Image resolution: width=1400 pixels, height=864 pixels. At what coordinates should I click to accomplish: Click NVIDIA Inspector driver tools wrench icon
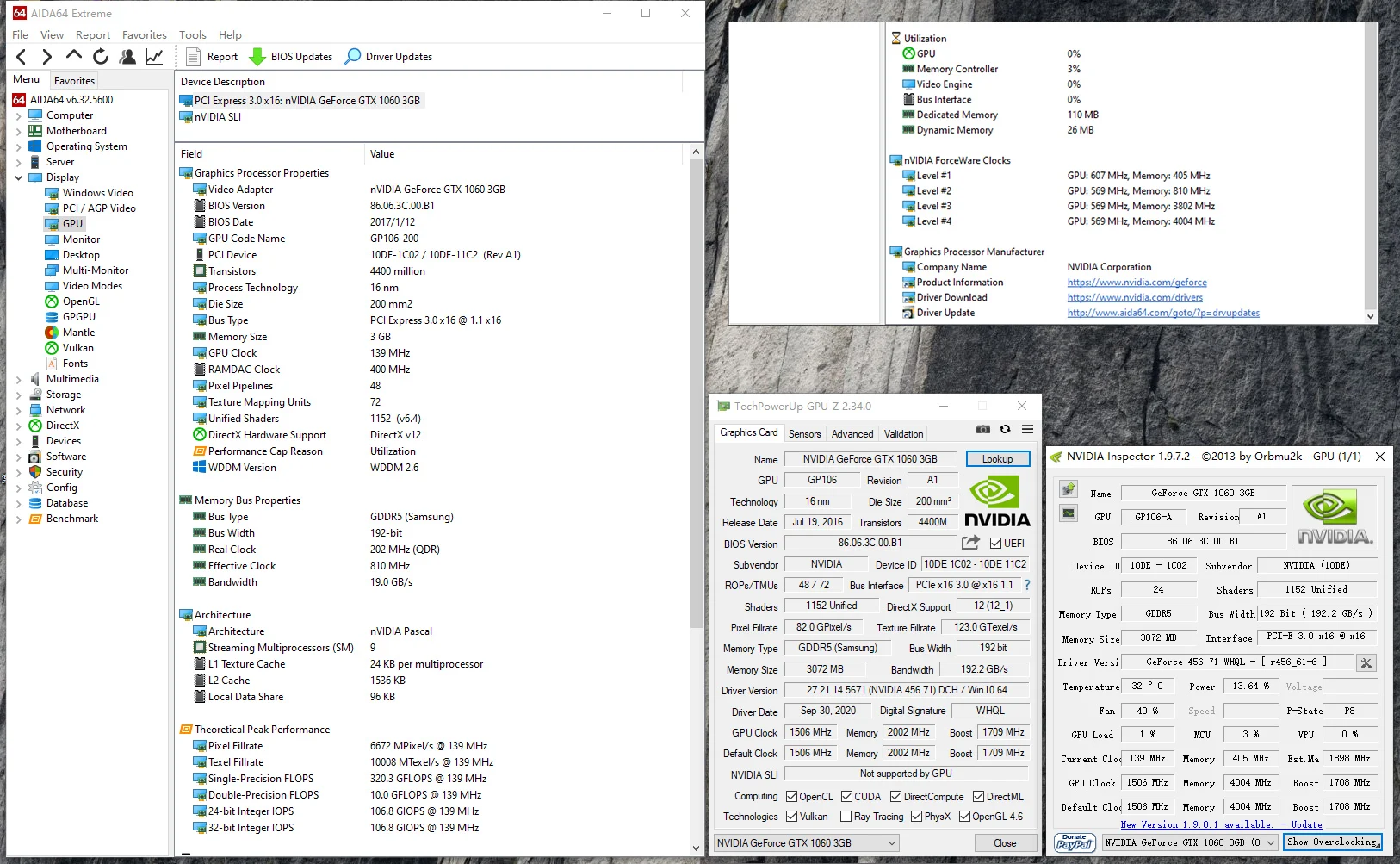[1366, 662]
